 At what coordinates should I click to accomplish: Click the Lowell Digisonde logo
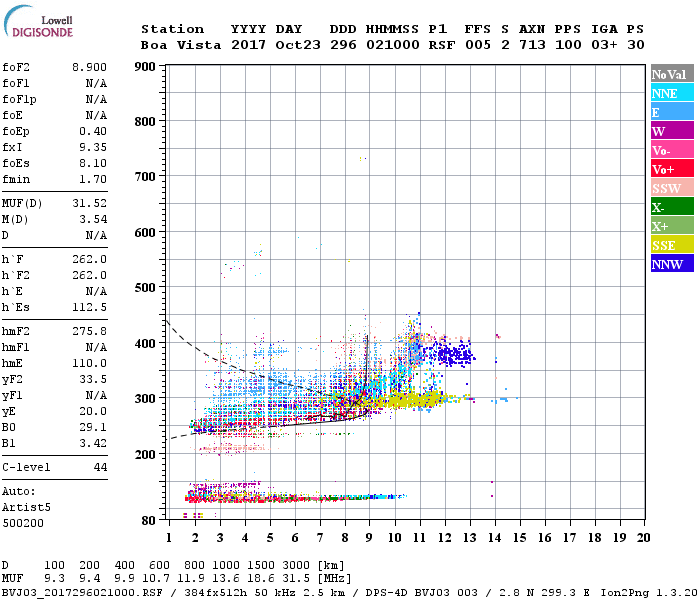coord(38,21)
